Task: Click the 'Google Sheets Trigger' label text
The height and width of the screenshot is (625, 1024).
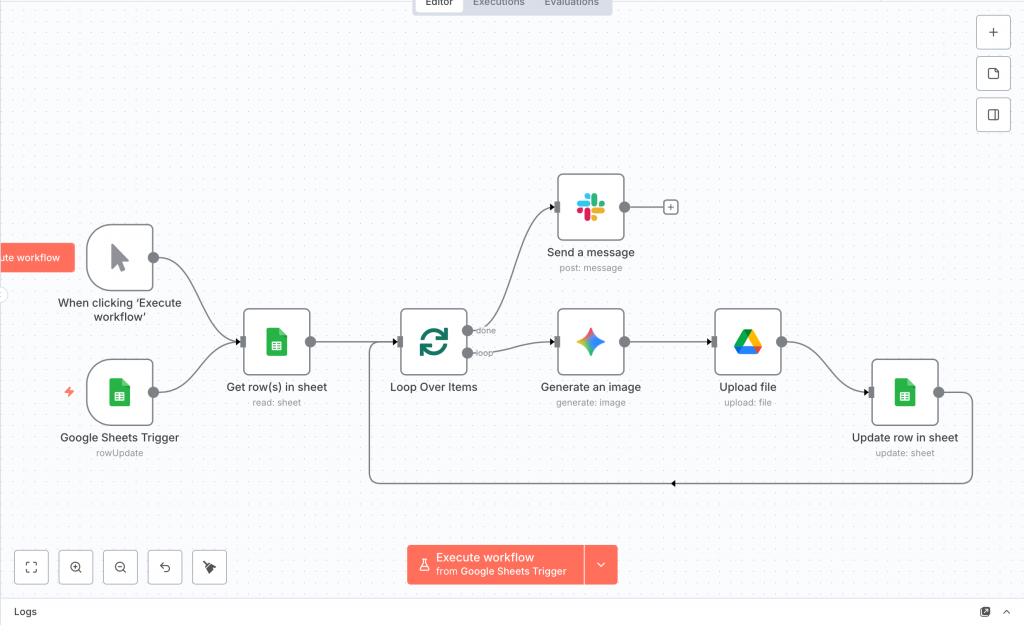Action: 120,438
